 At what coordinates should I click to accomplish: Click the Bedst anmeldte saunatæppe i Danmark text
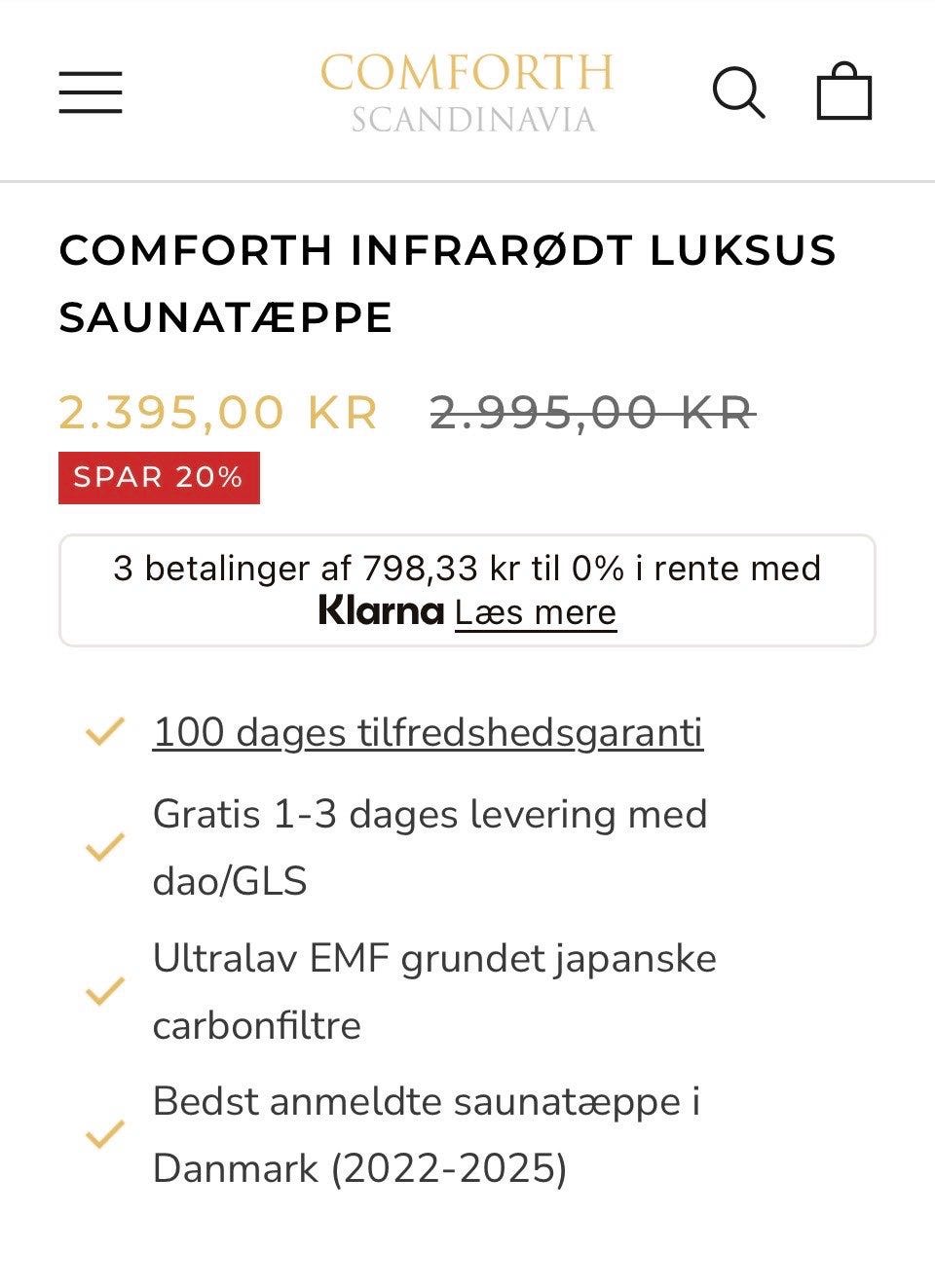(427, 1134)
